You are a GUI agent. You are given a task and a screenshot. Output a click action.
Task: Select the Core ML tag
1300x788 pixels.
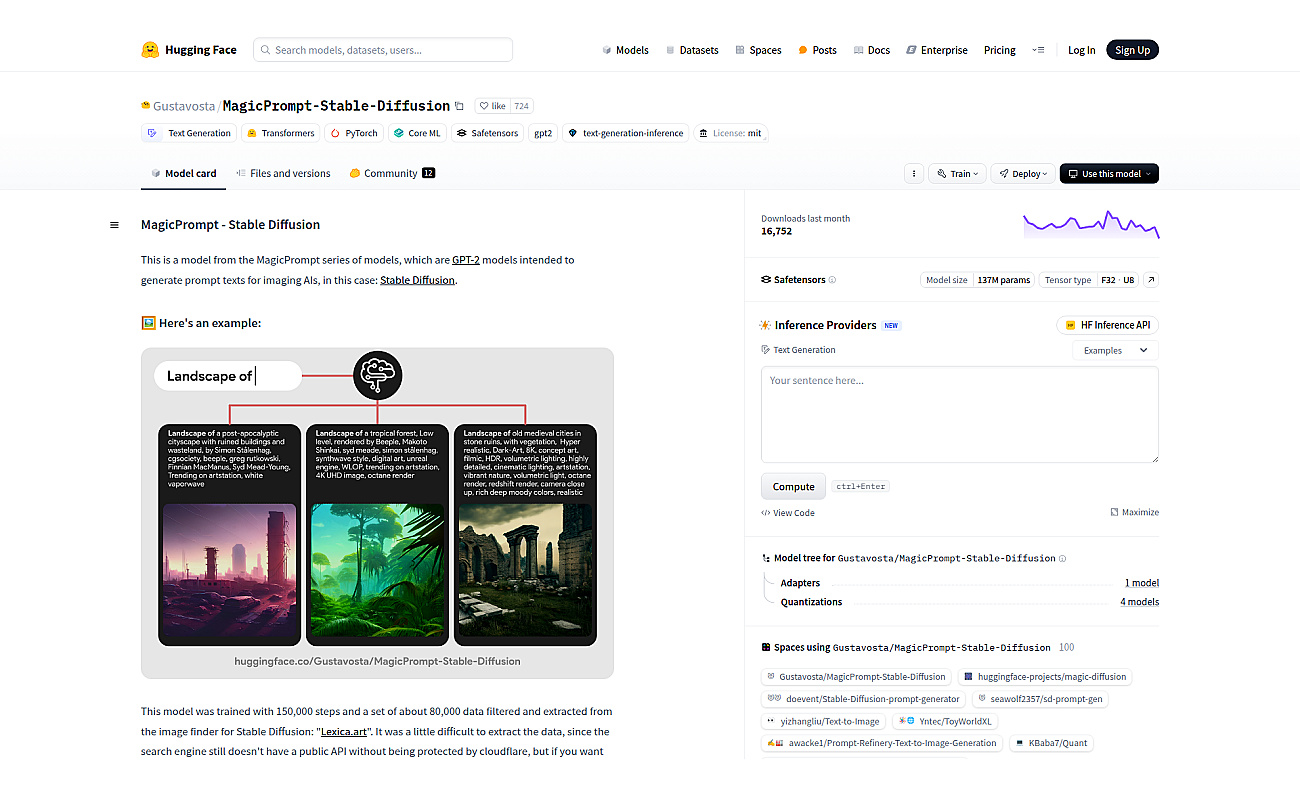(417, 133)
